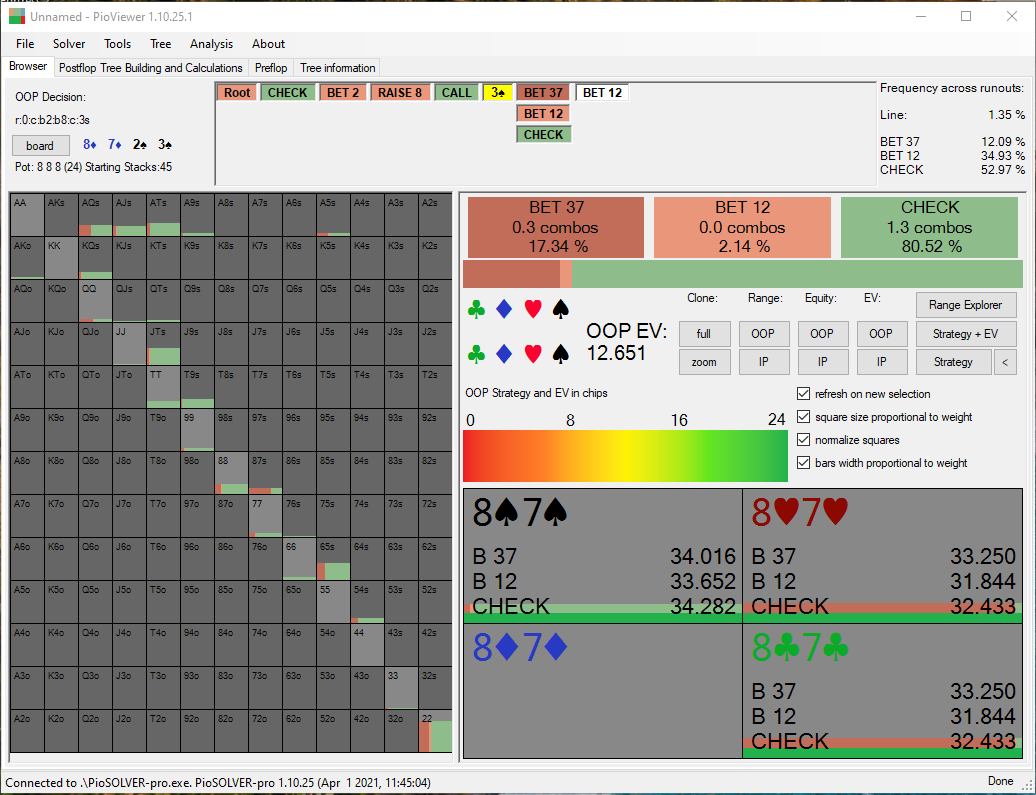Select the green club suit in bottom row
Viewport: 1036px width, 795px height.
click(x=476, y=354)
